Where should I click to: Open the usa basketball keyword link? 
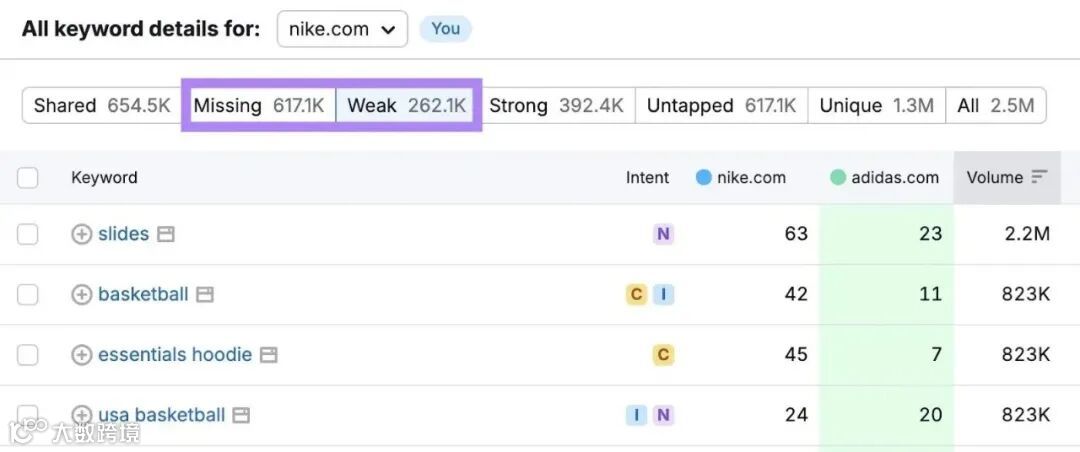point(161,415)
